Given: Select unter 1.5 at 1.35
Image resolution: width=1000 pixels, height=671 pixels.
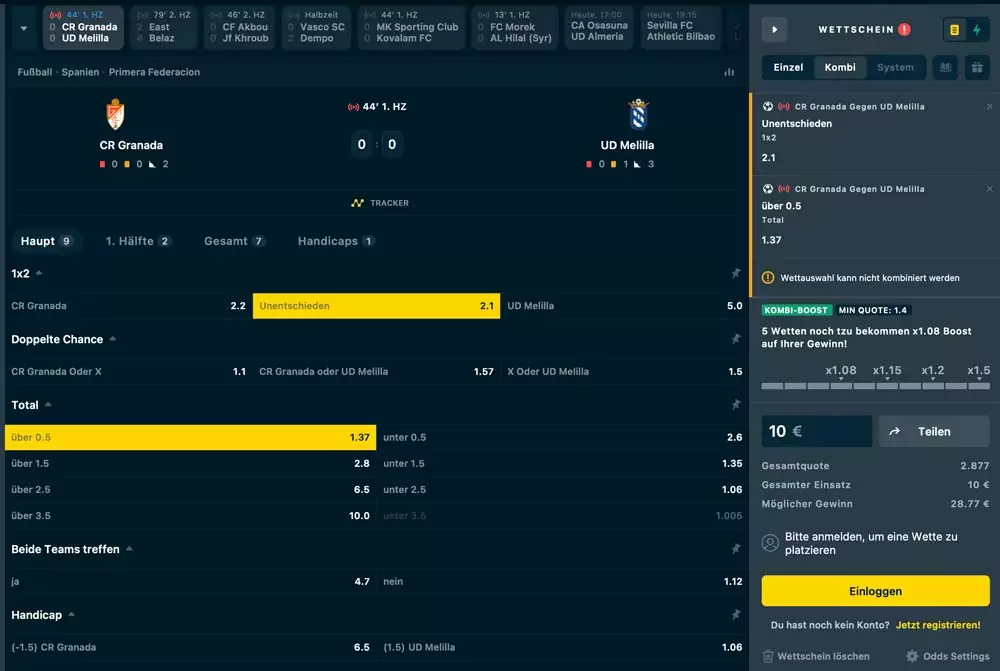Looking at the screenshot, I should tap(562, 463).
